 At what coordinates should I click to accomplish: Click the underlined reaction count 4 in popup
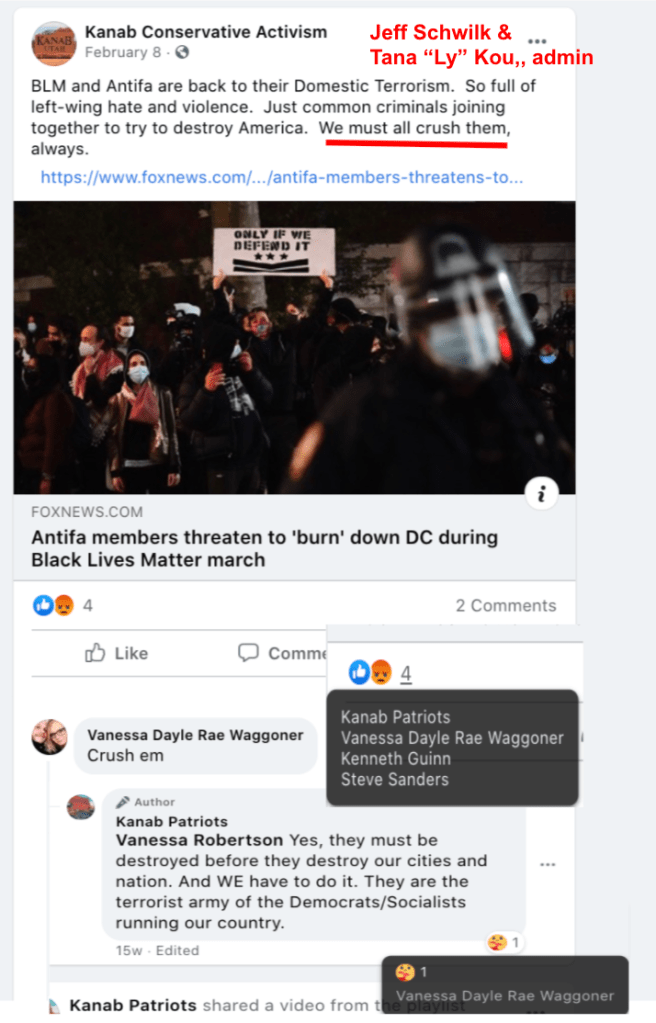[406, 673]
